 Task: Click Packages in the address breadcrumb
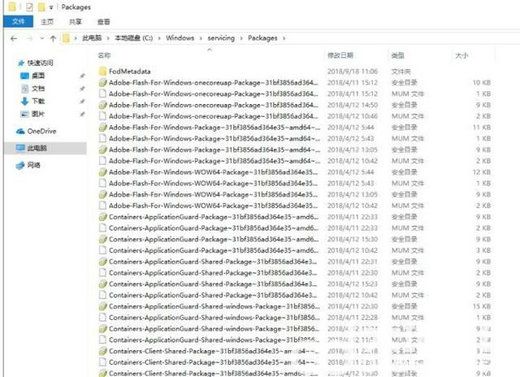tap(262, 38)
